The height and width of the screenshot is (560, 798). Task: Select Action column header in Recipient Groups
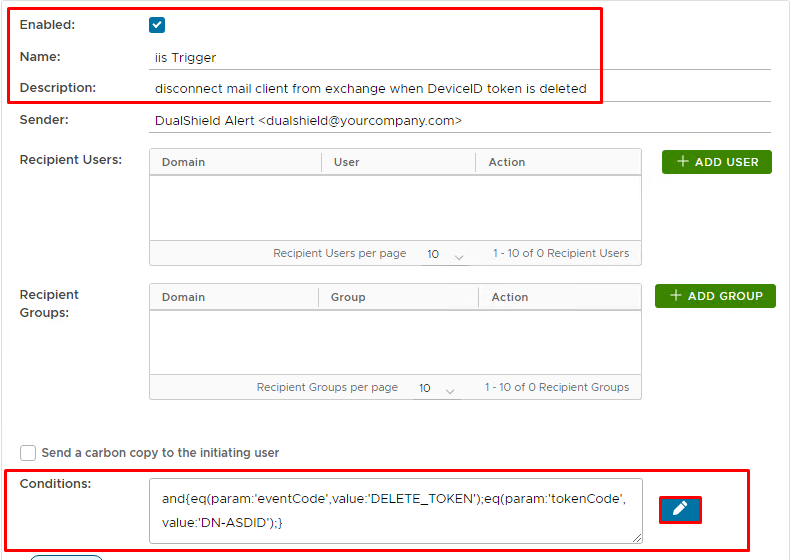[x=510, y=297]
